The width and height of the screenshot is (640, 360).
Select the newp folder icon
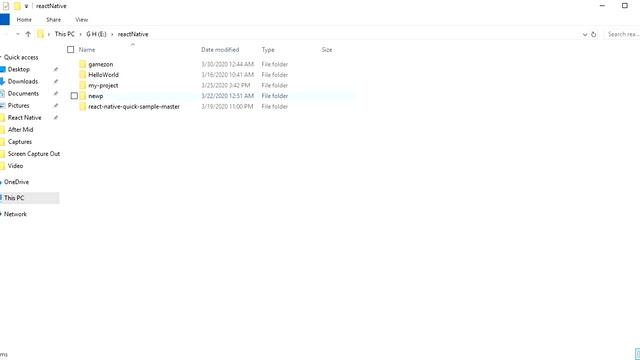pyautogui.click(x=83, y=96)
